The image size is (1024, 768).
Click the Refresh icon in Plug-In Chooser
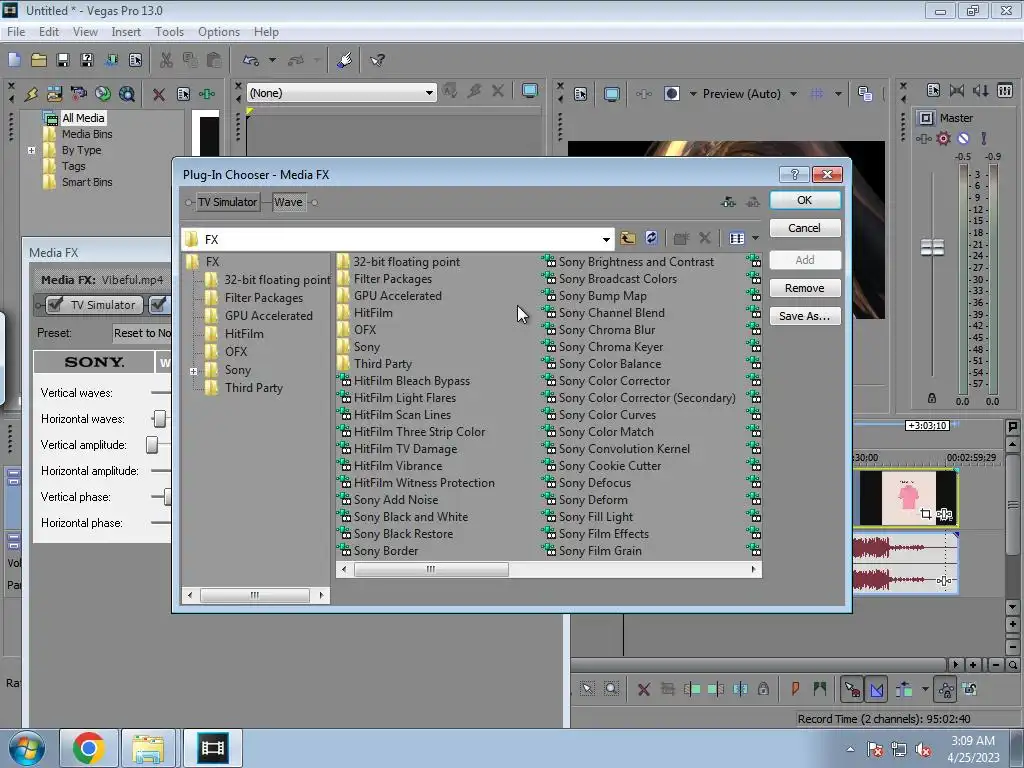pos(651,238)
